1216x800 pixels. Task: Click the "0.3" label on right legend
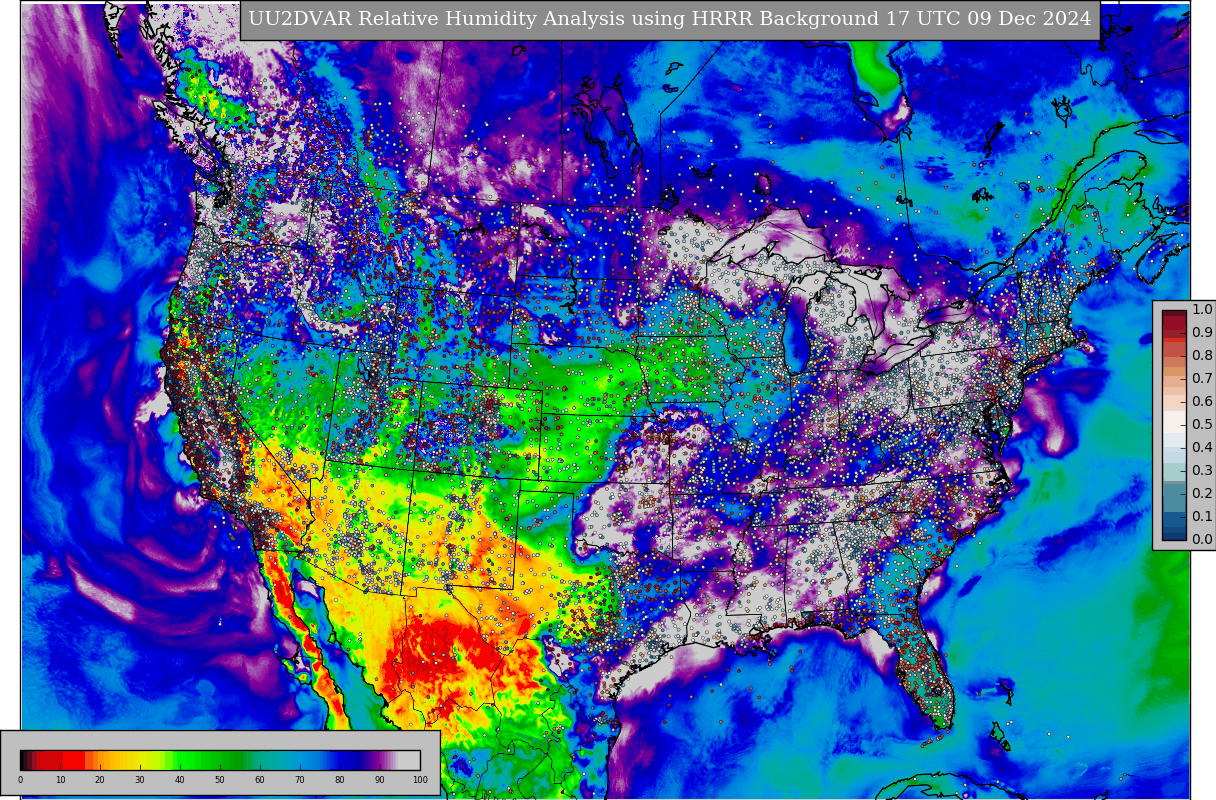pyautogui.click(x=1202, y=471)
